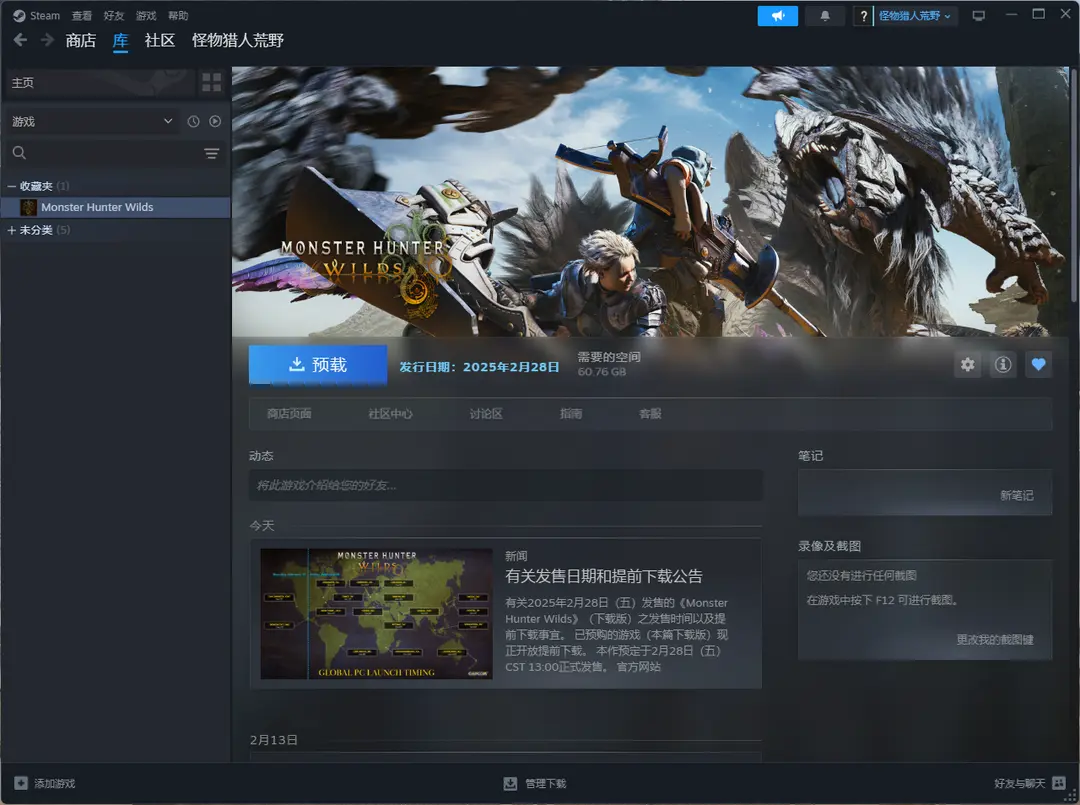Select Monster Hunter Wilds in library list
Screen dimensions: 1080x805
[116, 207]
